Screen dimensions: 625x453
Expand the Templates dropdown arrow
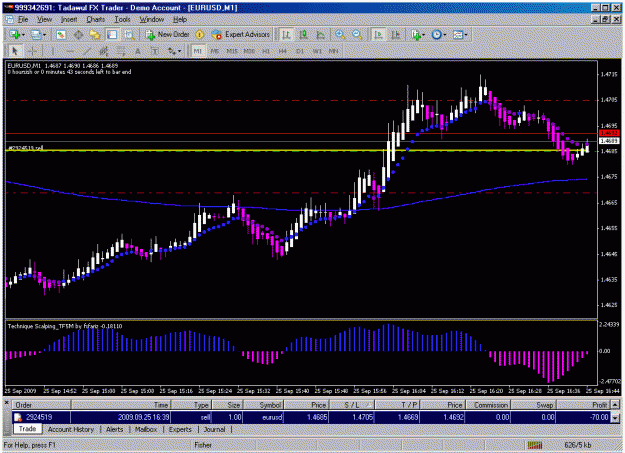point(466,35)
